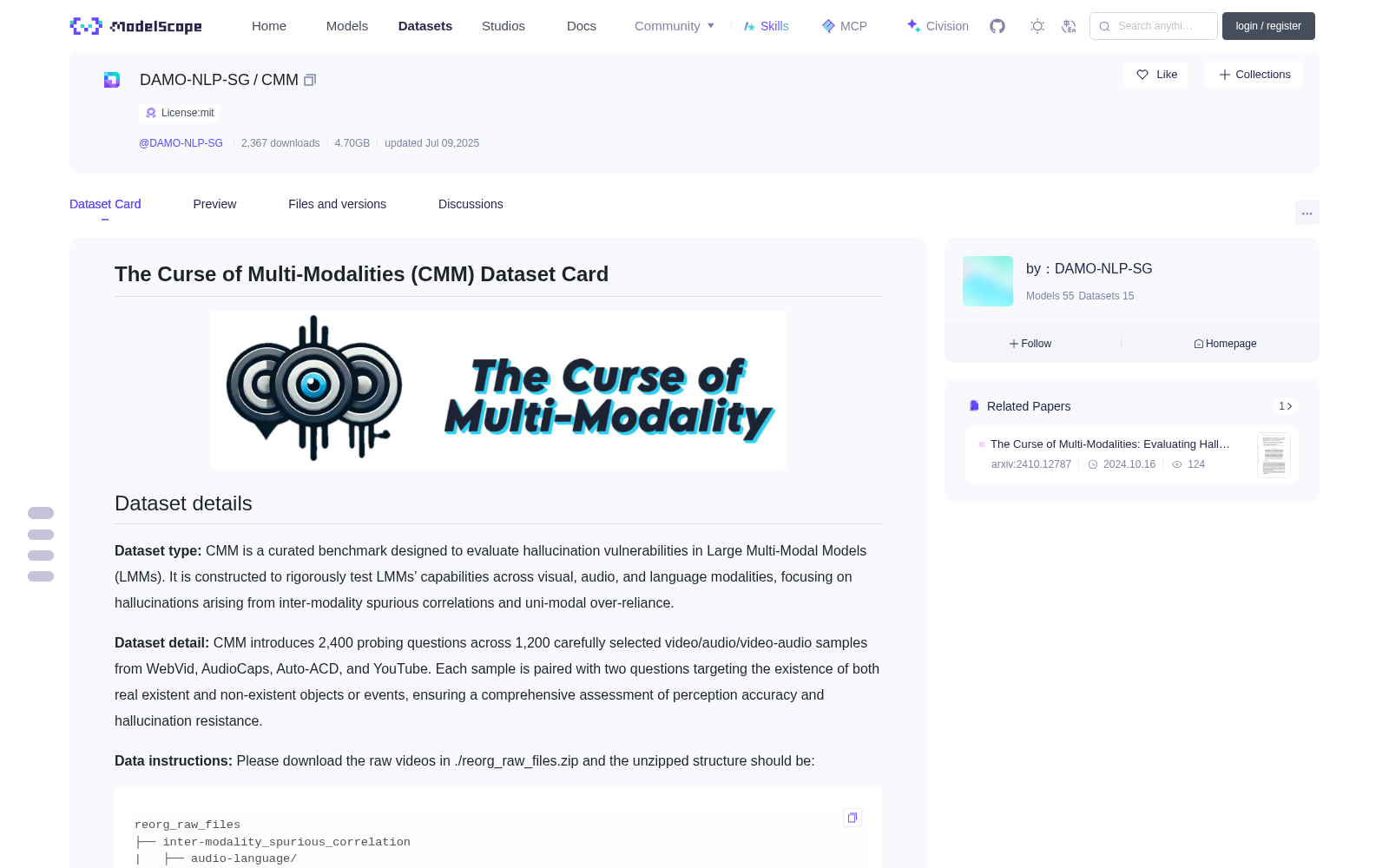Click the 'Models 55' count text
This screenshot has width=1389, height=868.
pos(1050,296)
